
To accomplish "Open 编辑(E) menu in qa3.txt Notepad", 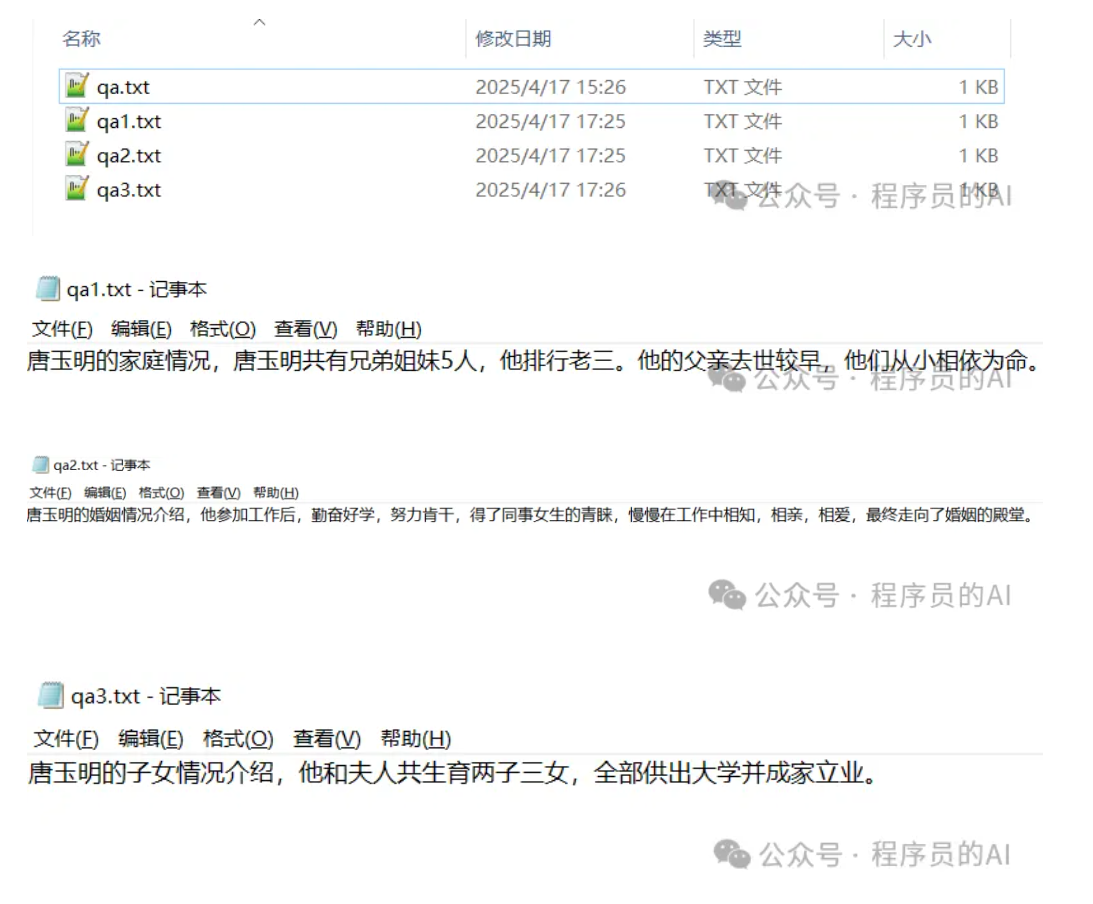I will (x=151, y=739).
